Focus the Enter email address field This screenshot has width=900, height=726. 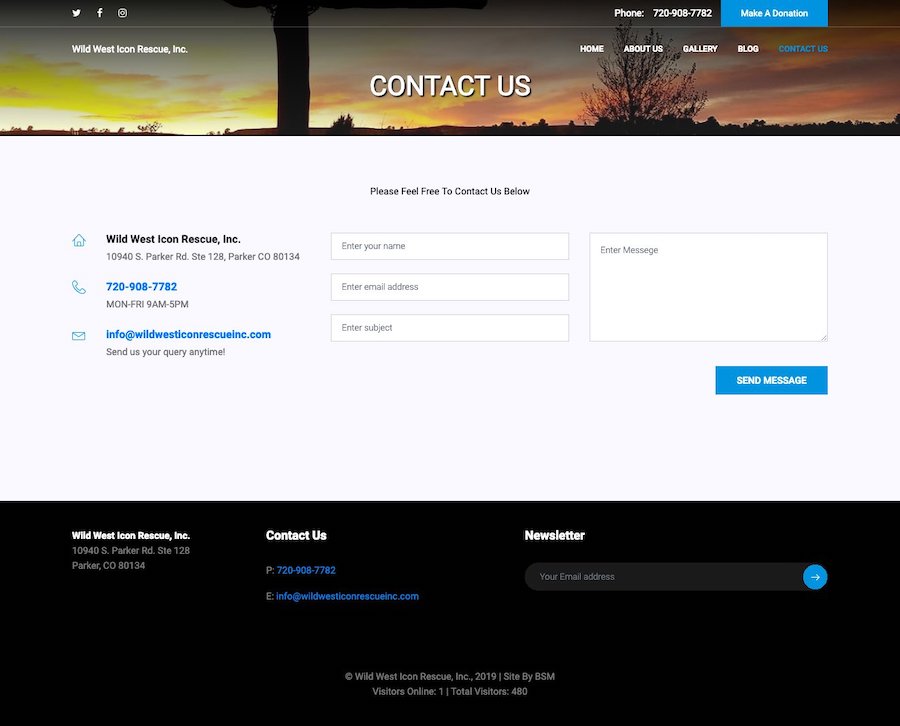click(x=450, y=287)
